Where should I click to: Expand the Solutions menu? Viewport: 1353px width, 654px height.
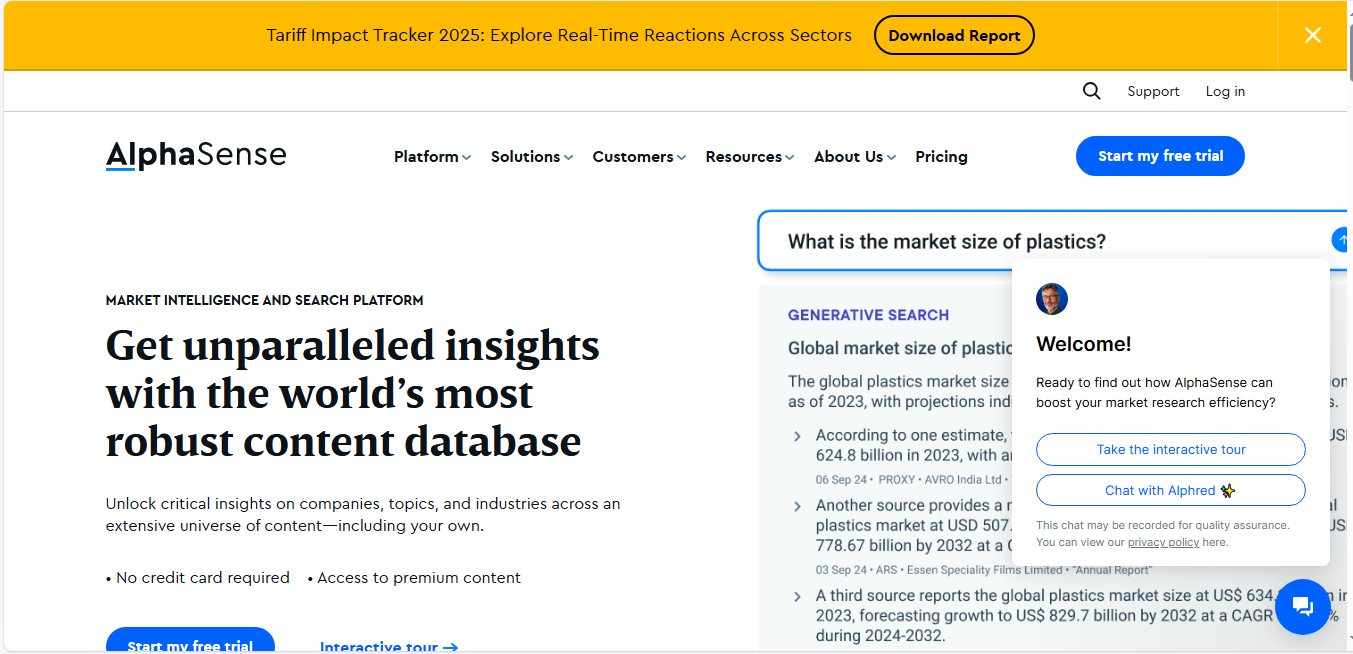[531, 156]
